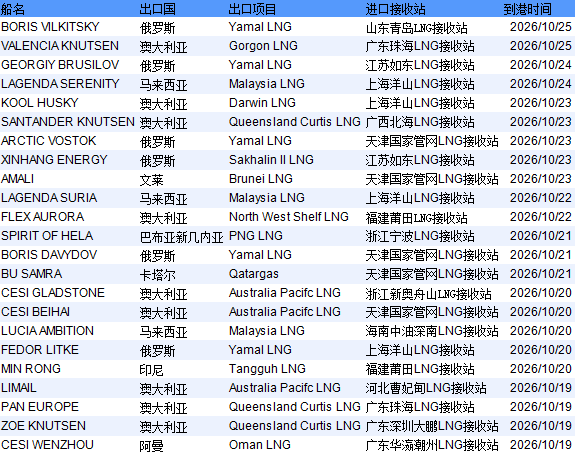Click the Darwin LNG project cell
Image resolution: width=575 pixels, height=454 pixels.
(262, 103)
